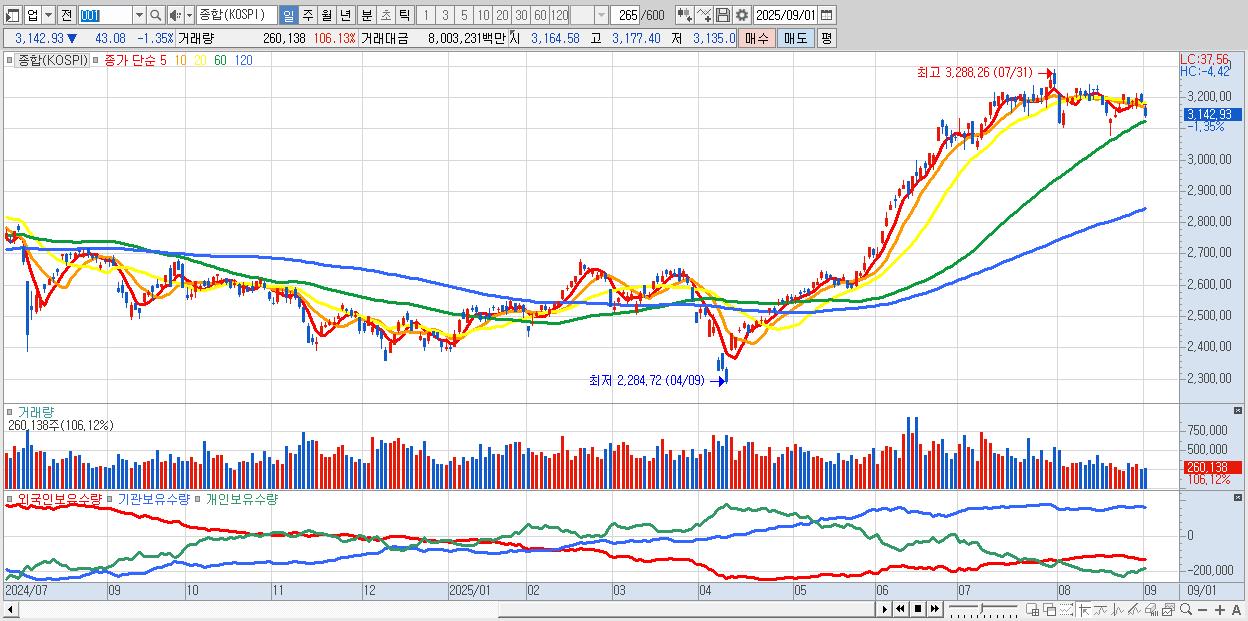
Task: Expand the code history dropdown arrow
Action: click(x=139, y=15)
